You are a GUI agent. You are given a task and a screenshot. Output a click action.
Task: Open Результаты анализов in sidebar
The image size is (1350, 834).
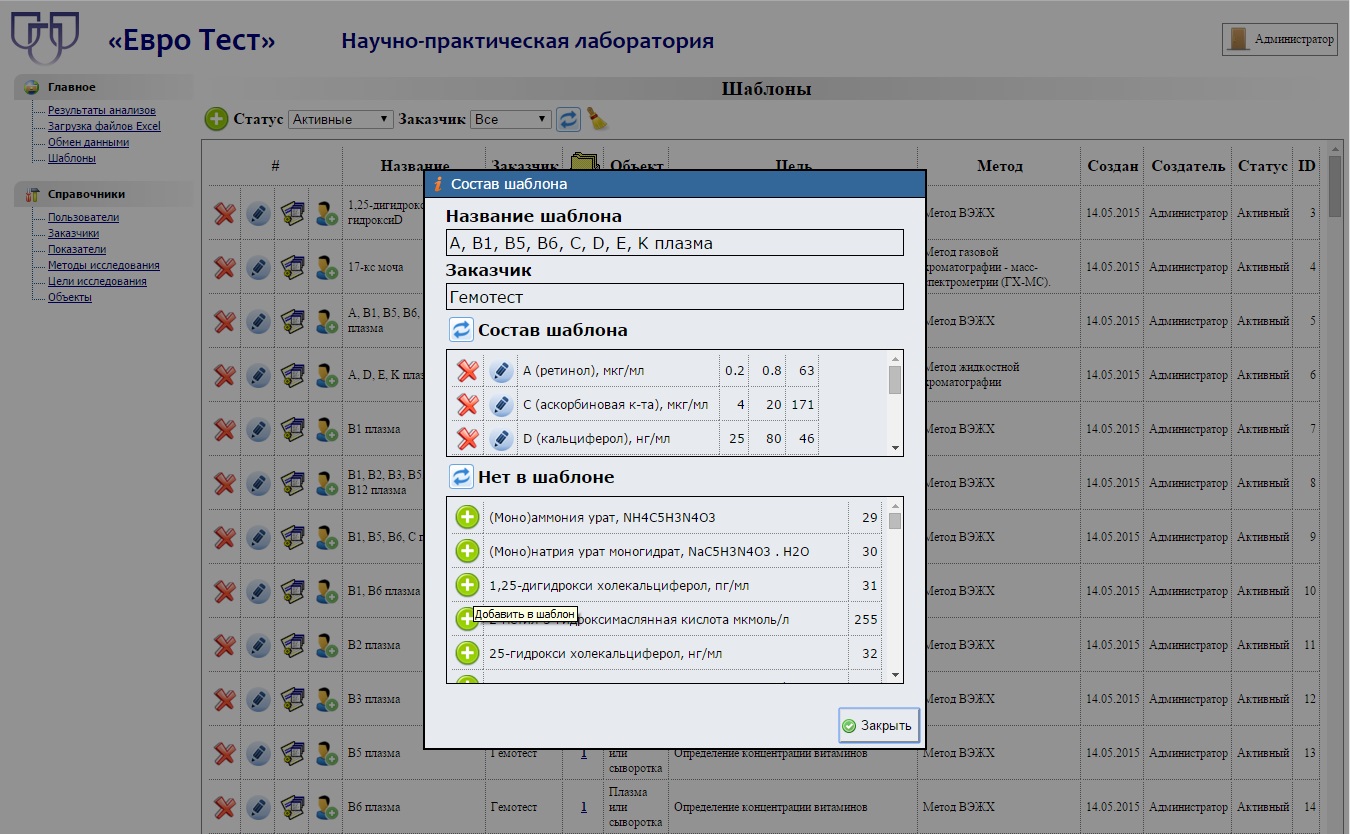[102, 110]
